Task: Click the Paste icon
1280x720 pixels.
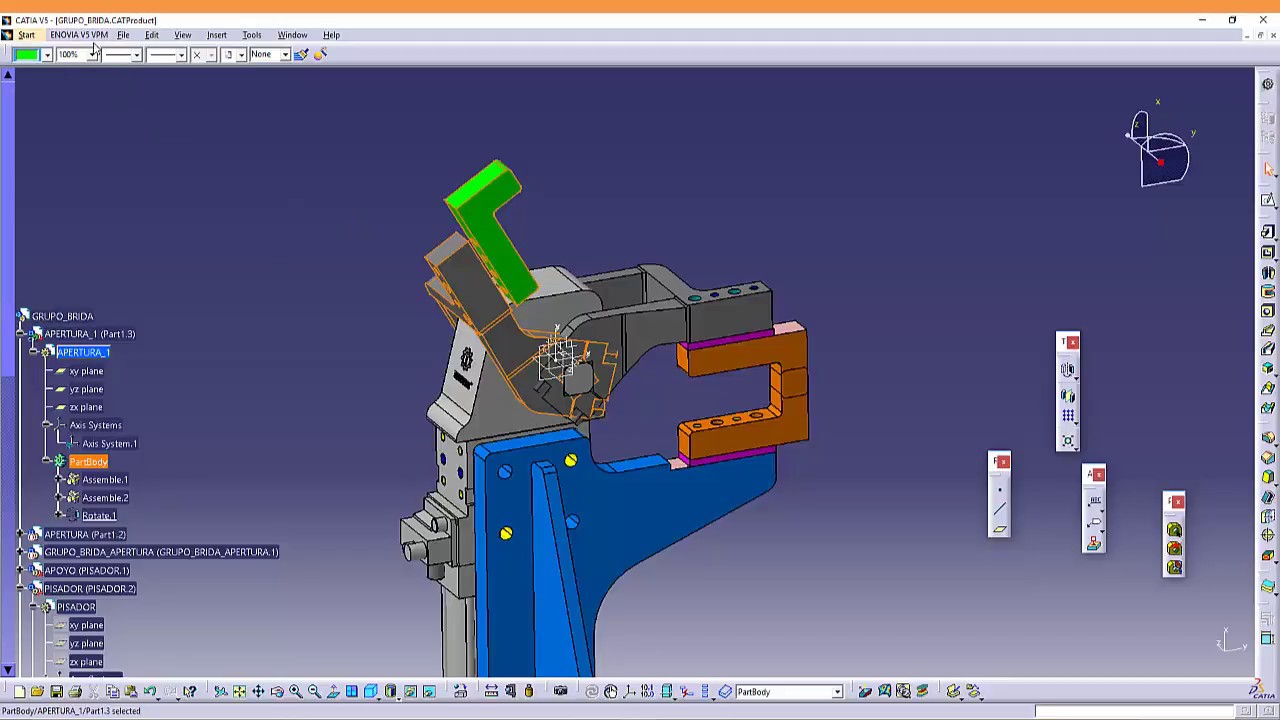Action: click(130, 691)
